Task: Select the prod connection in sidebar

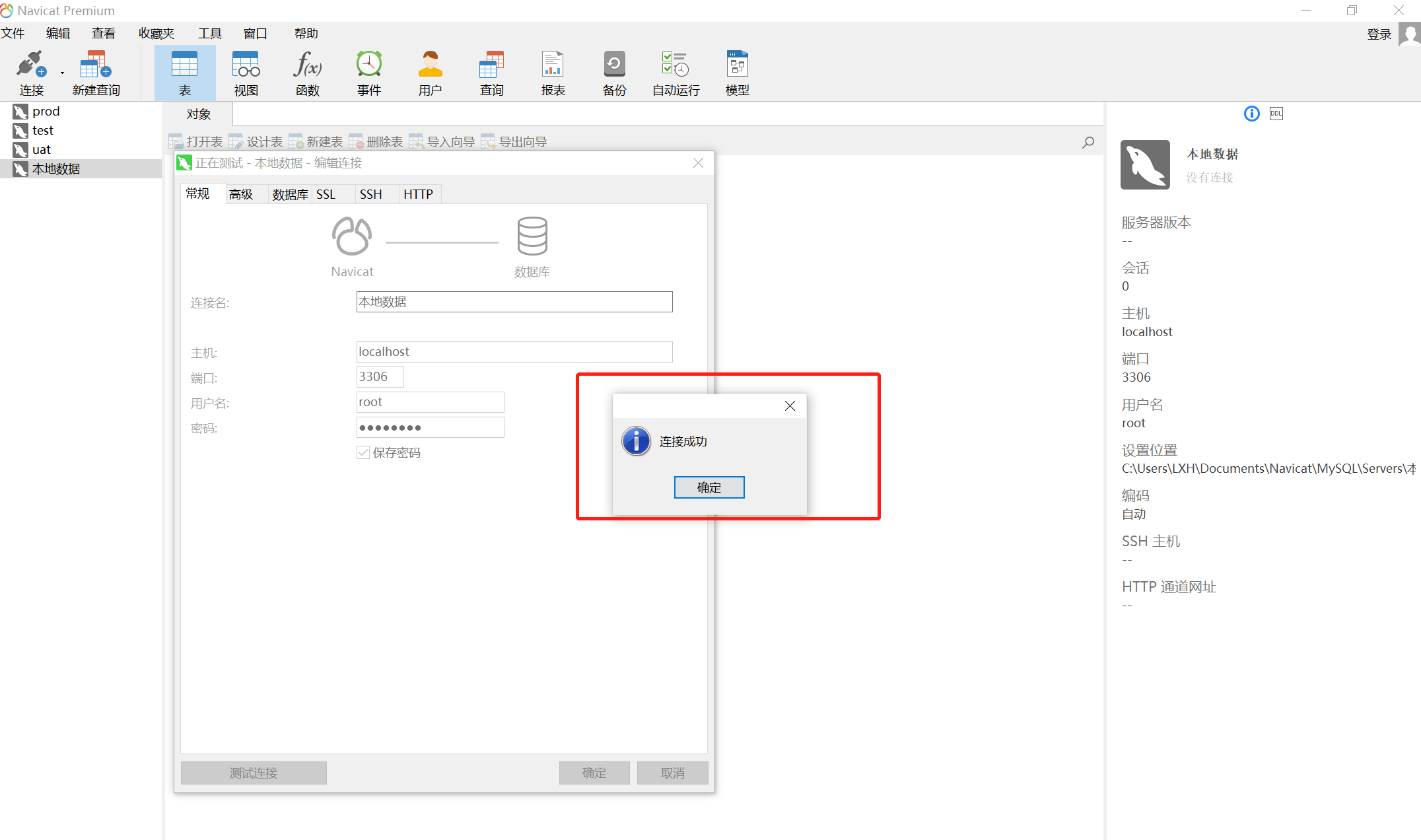Action: 46,112
